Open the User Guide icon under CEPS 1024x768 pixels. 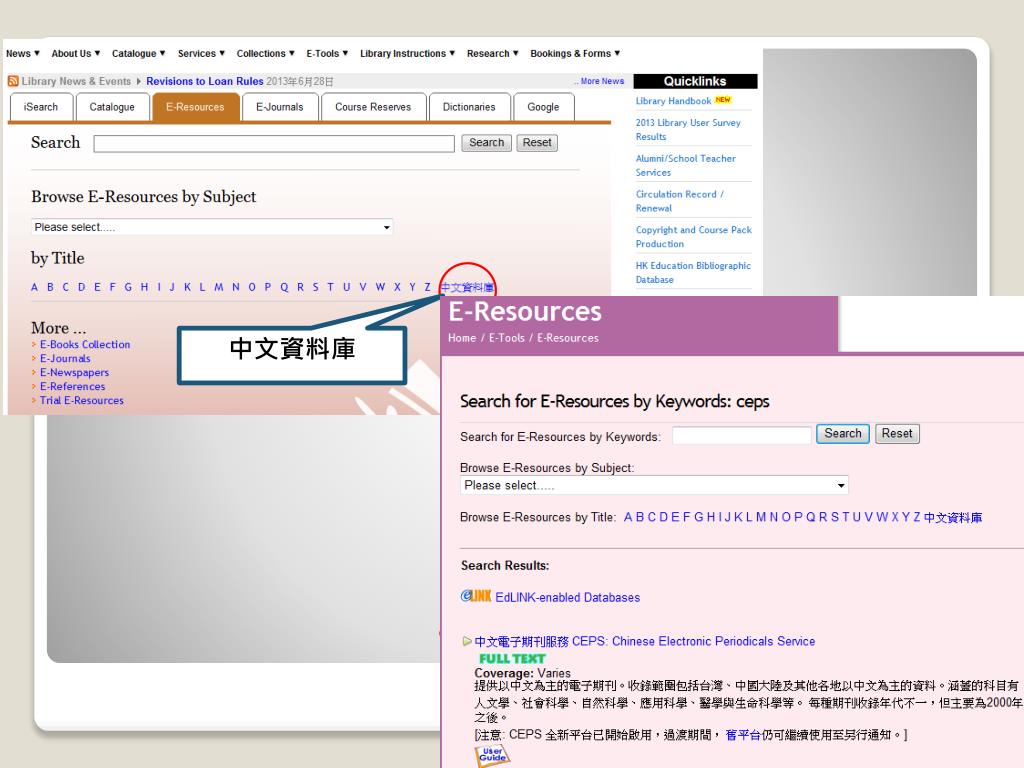(493, 756)
